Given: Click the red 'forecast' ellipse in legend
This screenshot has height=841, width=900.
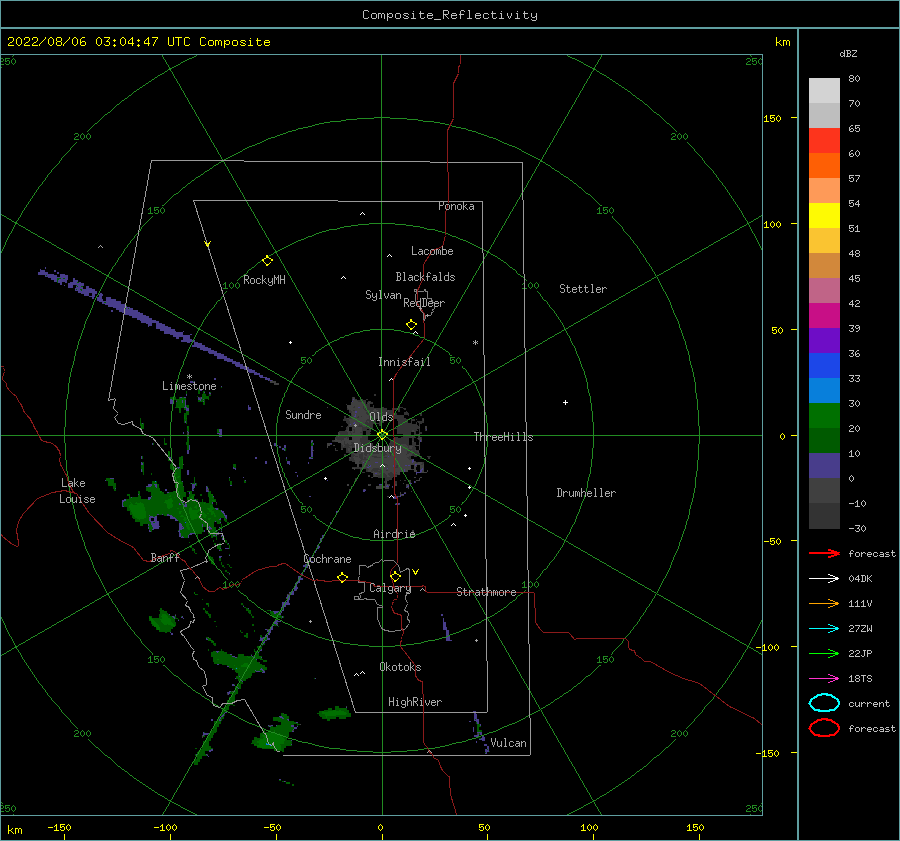Looking at the screenshot, I should [x=824, y=728].
